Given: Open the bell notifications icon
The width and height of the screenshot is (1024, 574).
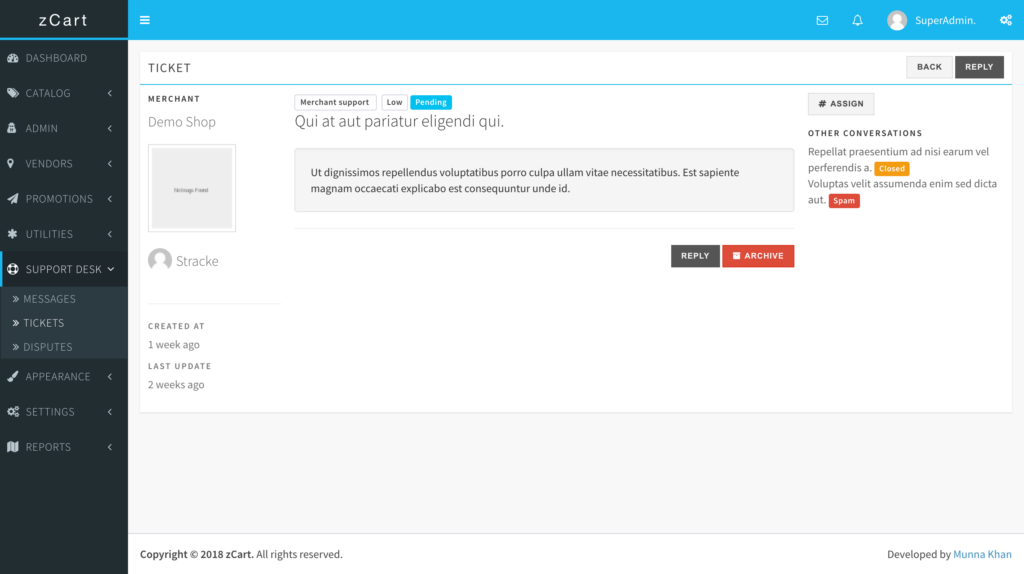Looking at the screenshot, I should point(857,20).
